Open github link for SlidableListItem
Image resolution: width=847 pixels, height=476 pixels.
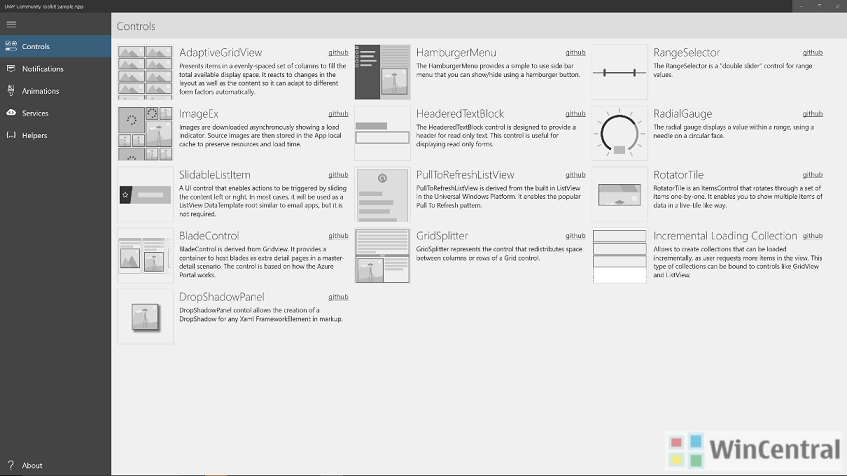[338, 175]
